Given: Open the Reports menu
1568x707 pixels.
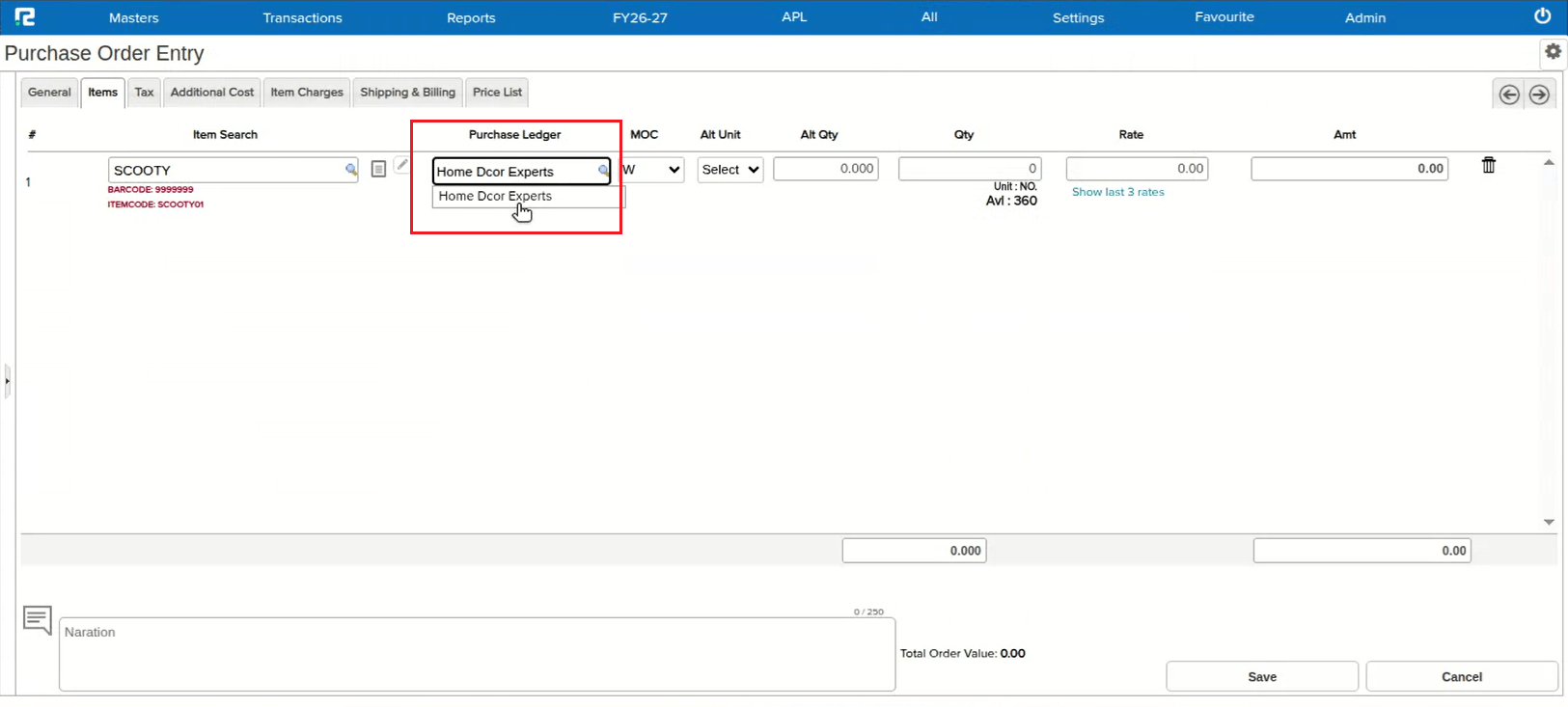Looking at the screenshot, I should coord(471,17).
